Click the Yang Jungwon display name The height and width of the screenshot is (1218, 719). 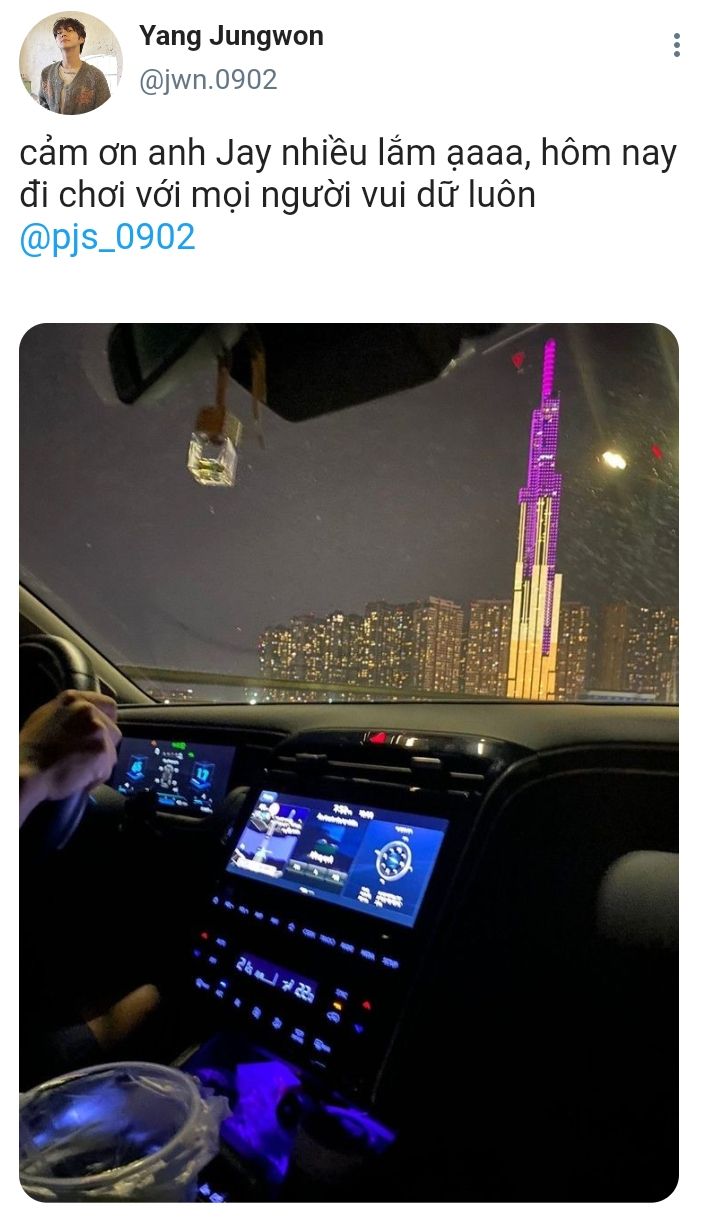coord(231,37)
